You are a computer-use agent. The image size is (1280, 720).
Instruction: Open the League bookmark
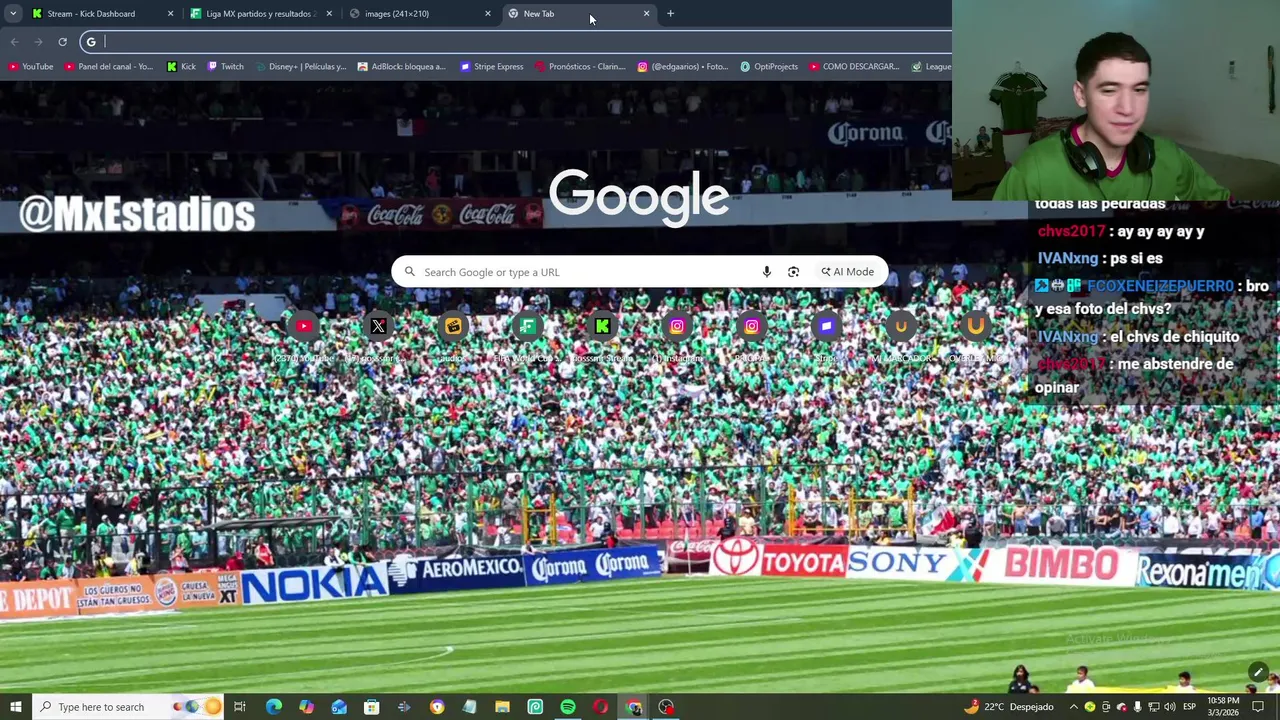pyautogui.click(x=931, y=67)
